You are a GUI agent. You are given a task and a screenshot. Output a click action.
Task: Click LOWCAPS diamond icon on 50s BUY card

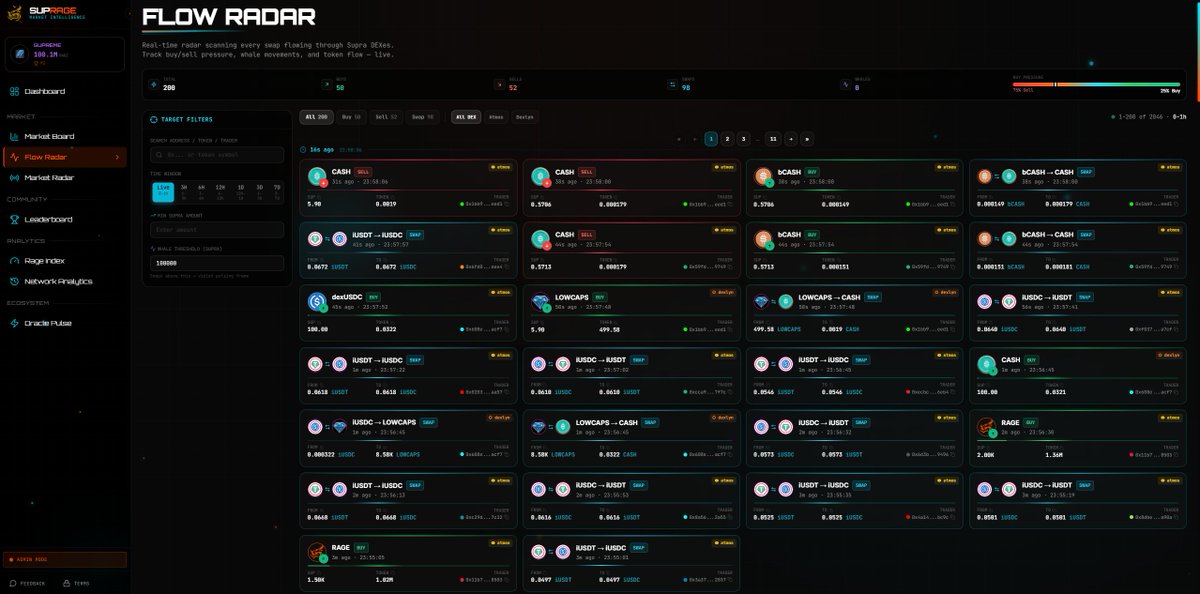tap(540, 301)
